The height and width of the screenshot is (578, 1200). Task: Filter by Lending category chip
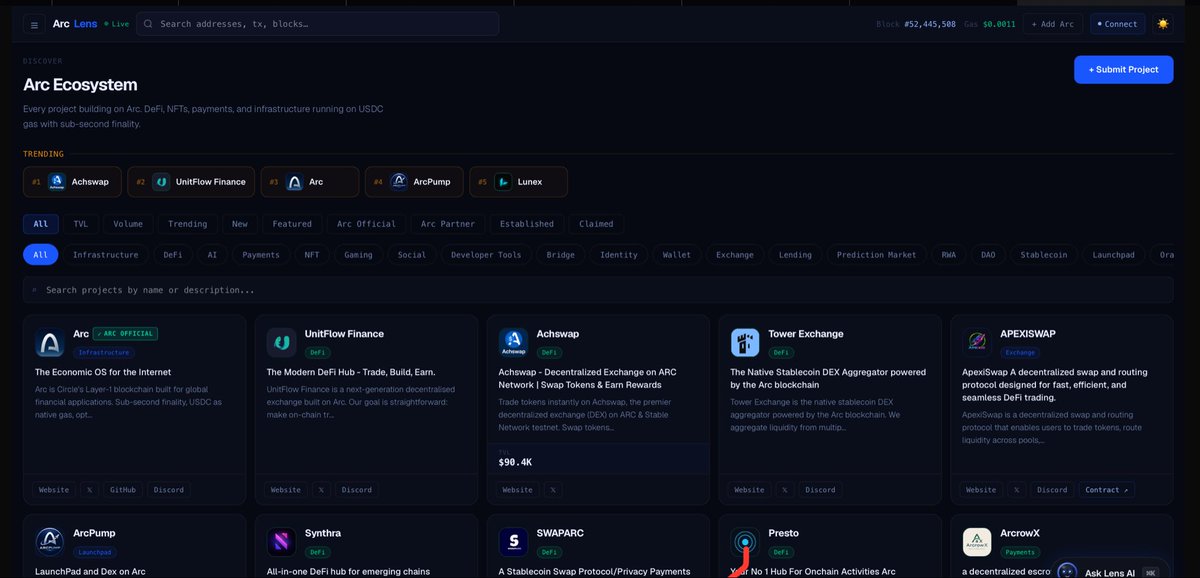coord(795,255)
